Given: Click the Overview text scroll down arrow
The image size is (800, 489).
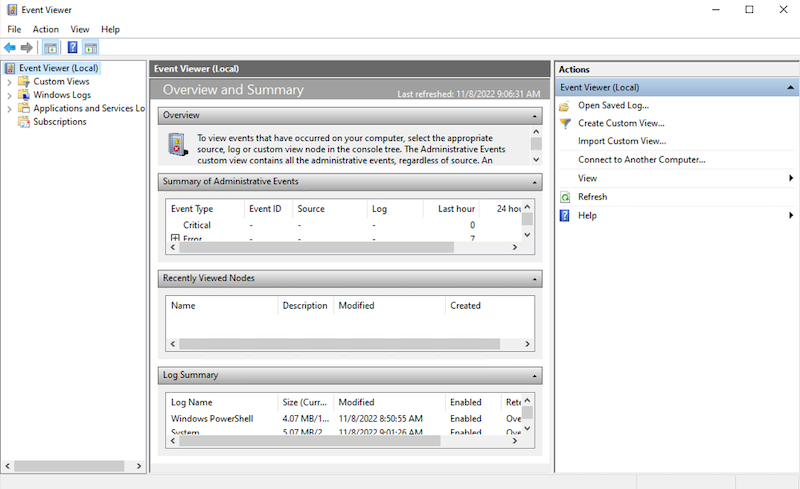Looking at the screenshot, I should point(536,159).
